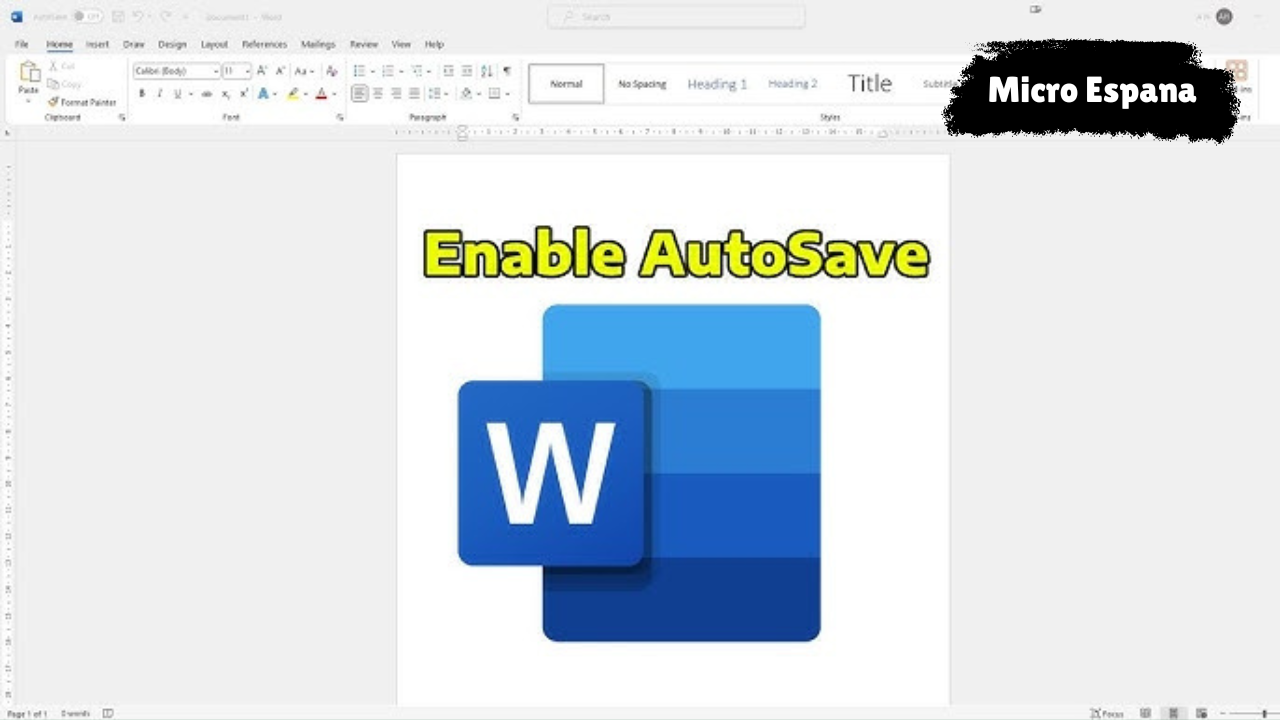Open the font size dropdown
Image resolution: width=1280 pixels, height=720 pixels.
246,71
